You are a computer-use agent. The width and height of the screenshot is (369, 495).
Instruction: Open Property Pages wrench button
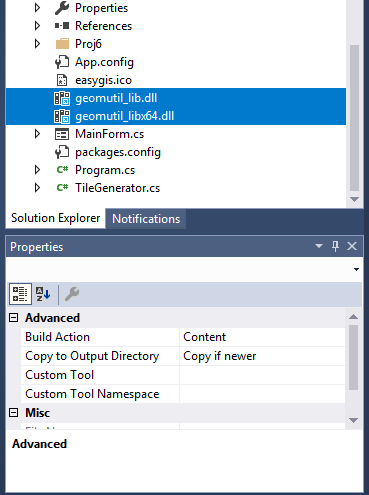tap(72, 294)
